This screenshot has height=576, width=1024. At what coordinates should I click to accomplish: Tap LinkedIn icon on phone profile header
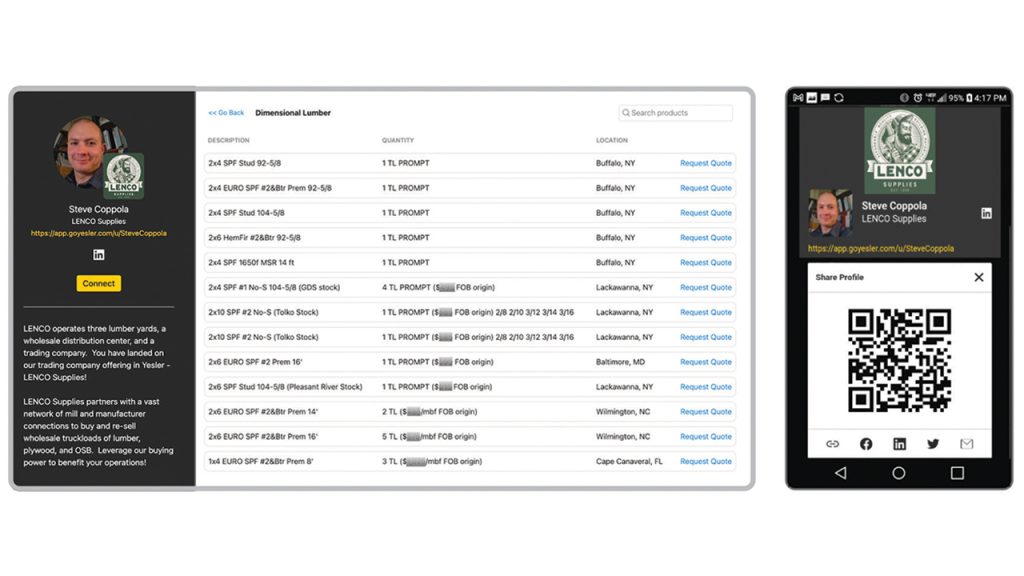point(986,213)
